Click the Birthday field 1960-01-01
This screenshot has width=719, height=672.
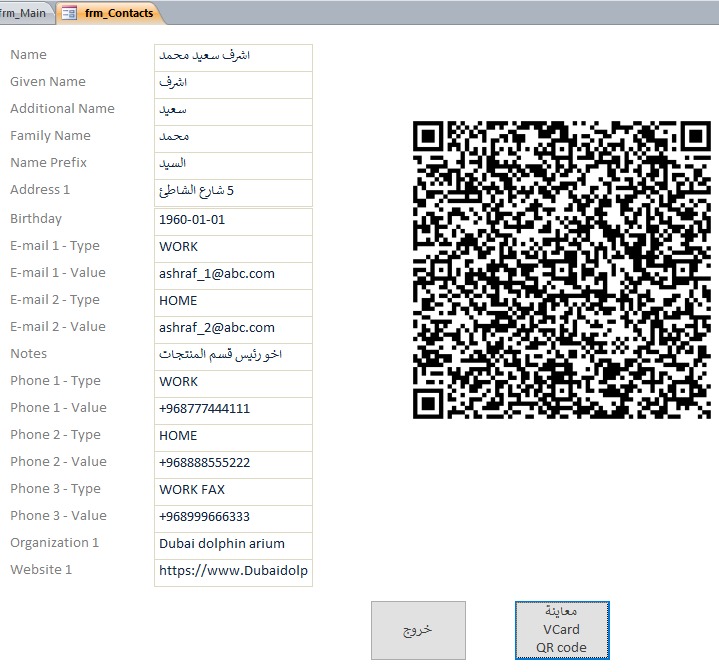(233, 222)
